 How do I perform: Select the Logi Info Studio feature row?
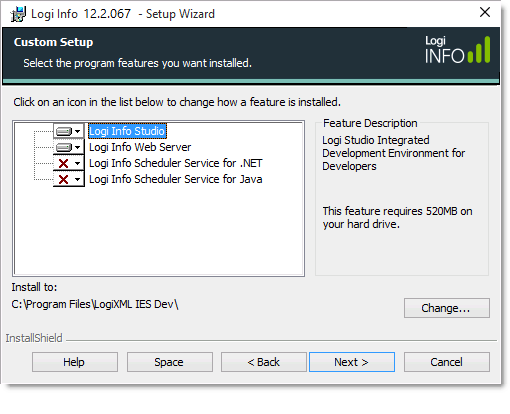tap(127, 131)
